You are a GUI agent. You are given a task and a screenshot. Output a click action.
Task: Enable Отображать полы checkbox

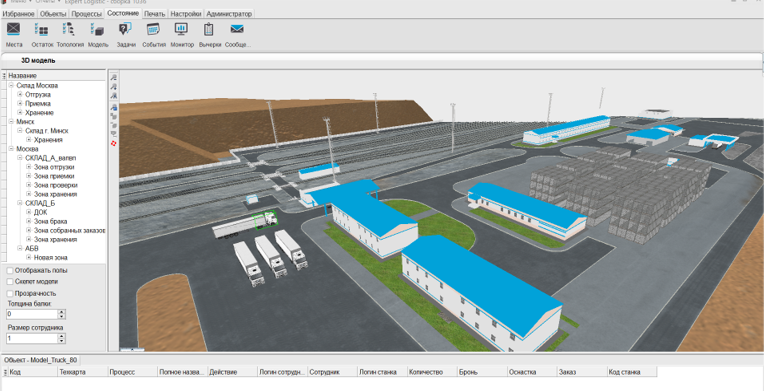point(10,270)
